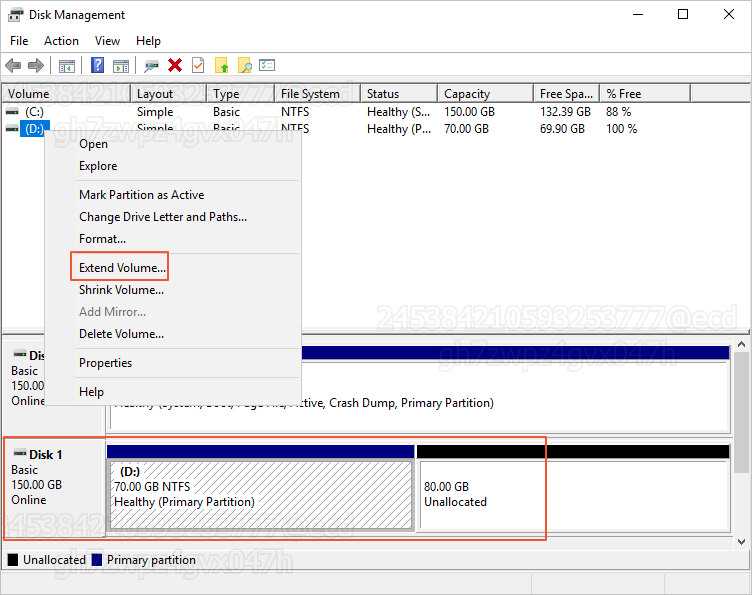Click the Properties checkmark page icon
Screen dimensions: 752x595
tap(198, 65)
